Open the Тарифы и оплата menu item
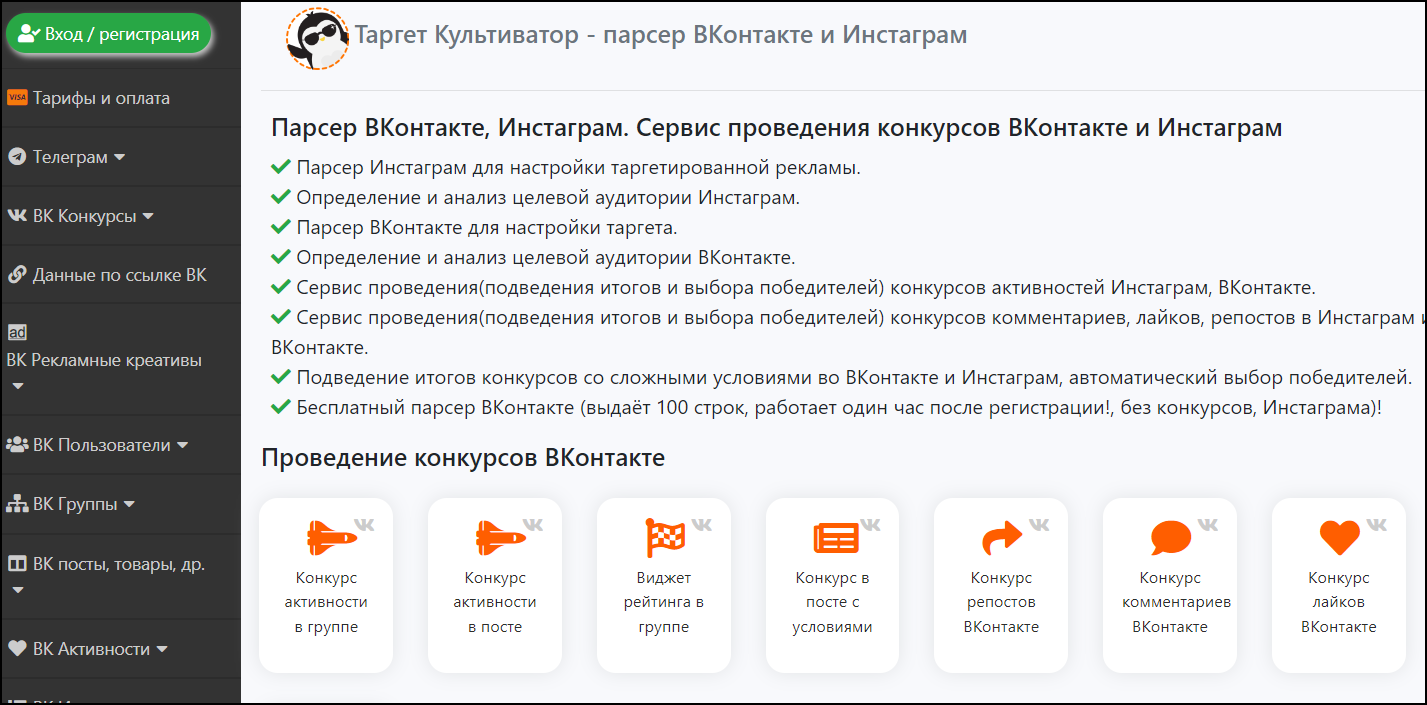1427x705 pixels. pyautogui.click(x=121, y=98)
